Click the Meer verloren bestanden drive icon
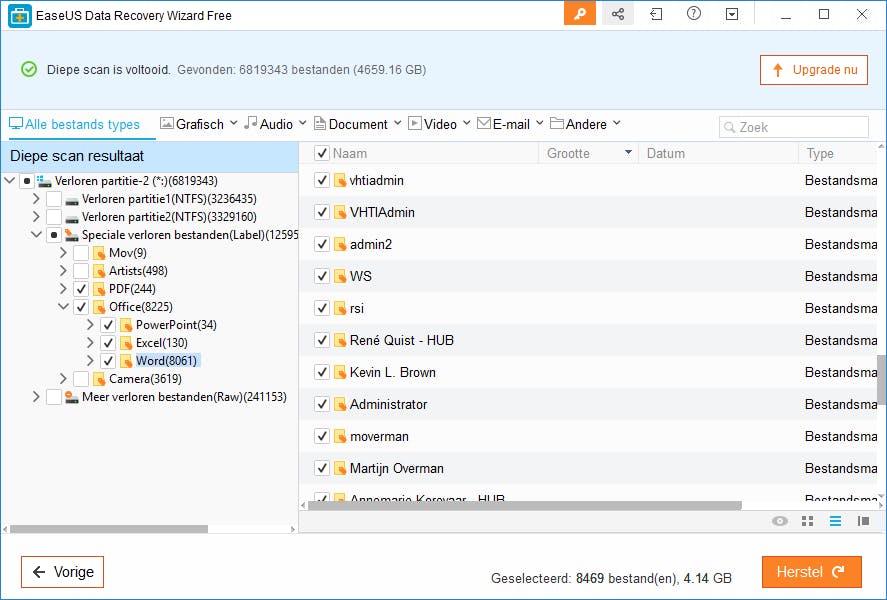Viewport: 887px width, 600px height. tap(72, 397)
